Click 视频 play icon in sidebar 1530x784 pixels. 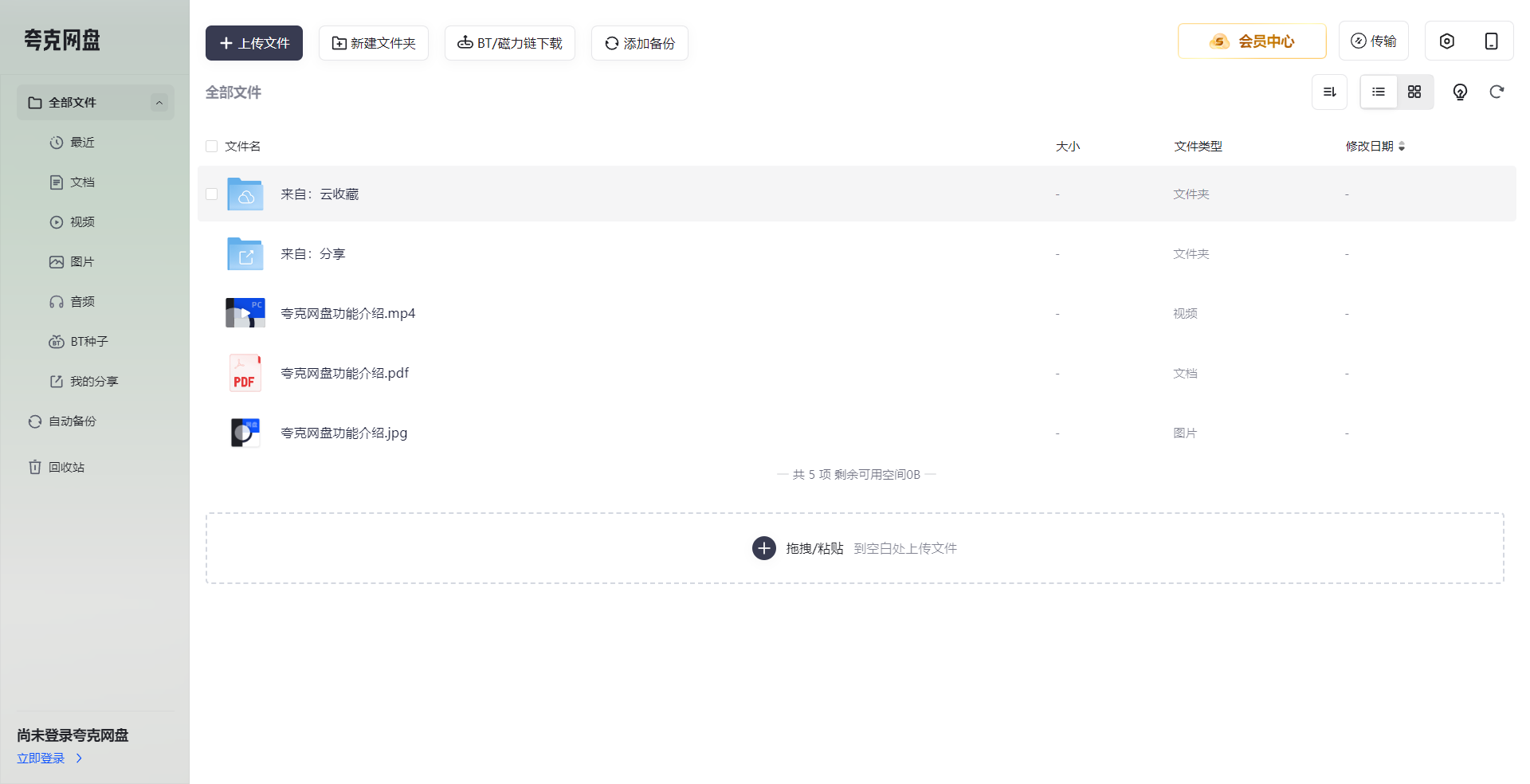pyautogui.click(x=57, y=222)
